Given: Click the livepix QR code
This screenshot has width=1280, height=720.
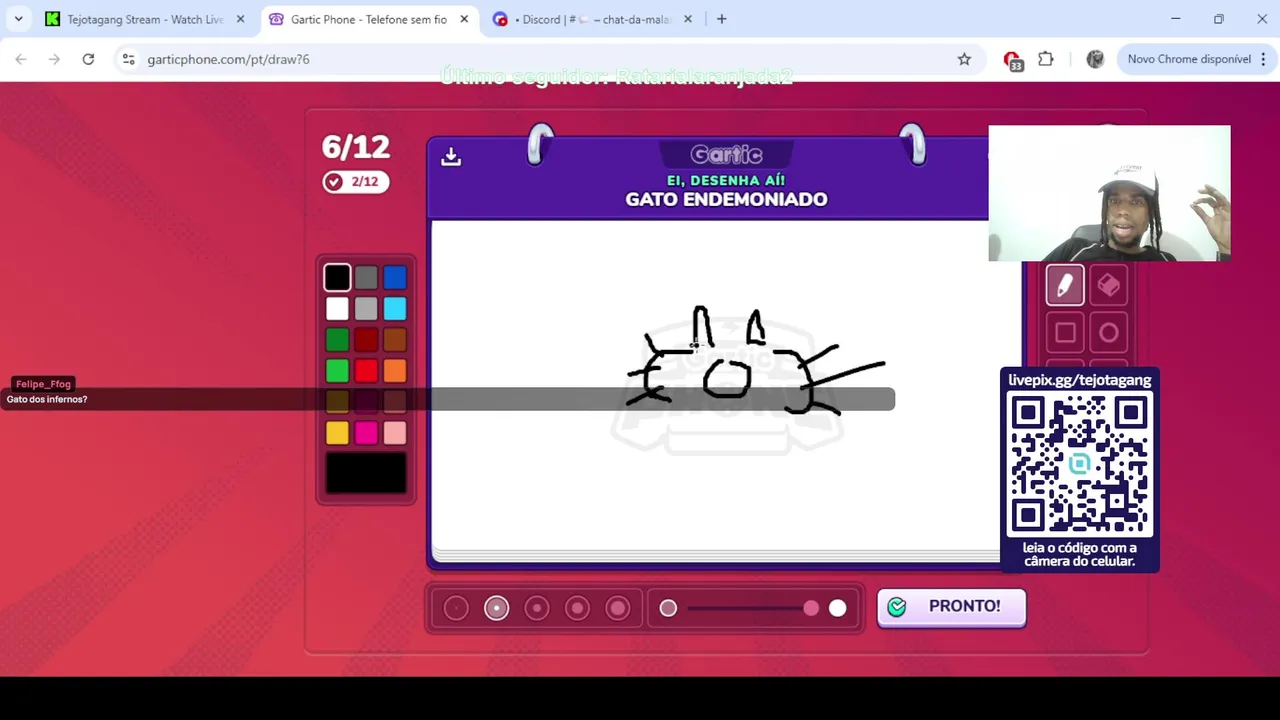Looking at the screenshot, I should point(1080,466).
